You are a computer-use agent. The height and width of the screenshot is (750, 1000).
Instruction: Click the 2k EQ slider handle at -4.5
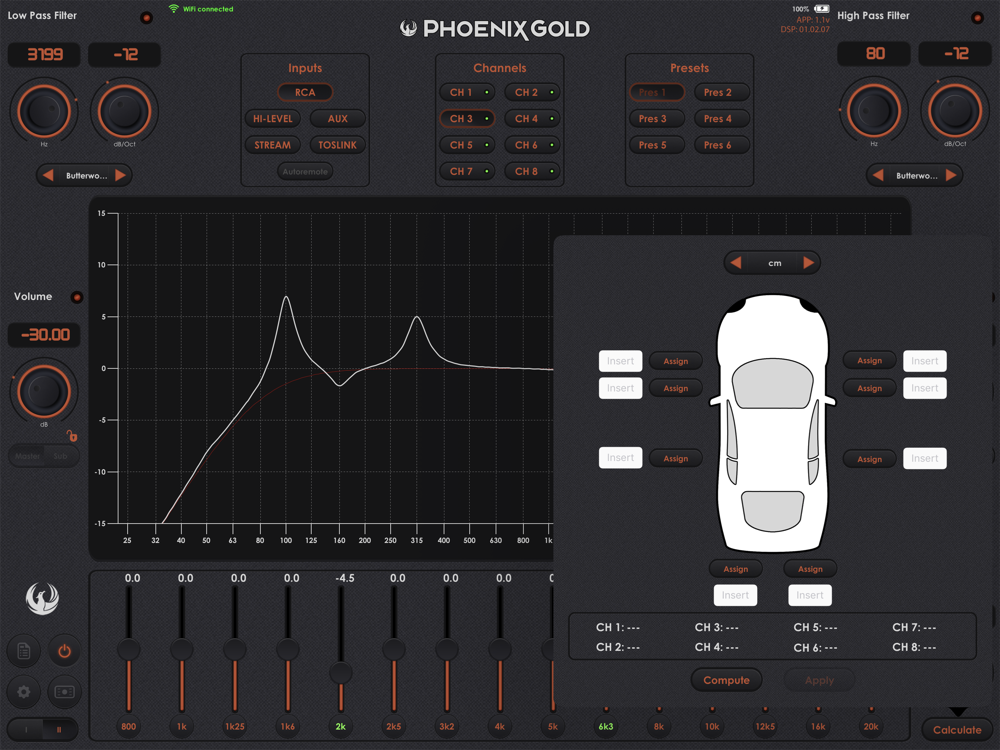point(341,673)
